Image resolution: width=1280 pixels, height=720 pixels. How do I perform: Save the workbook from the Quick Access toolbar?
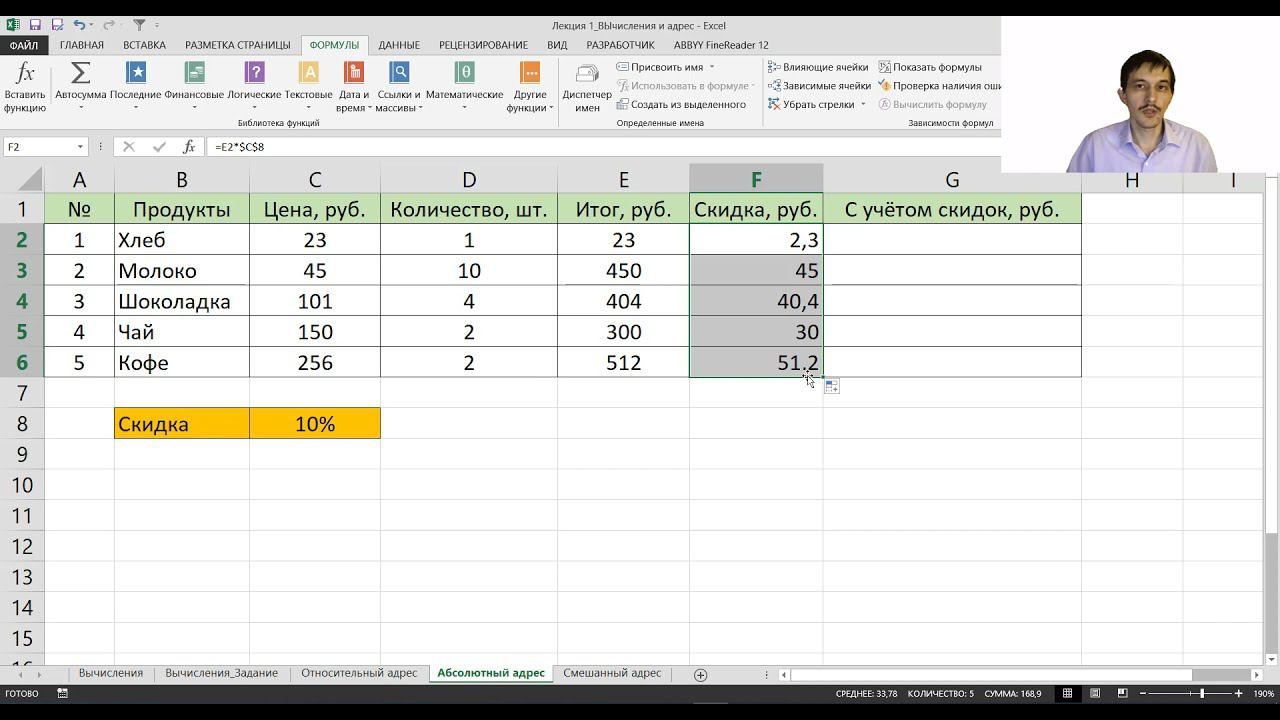pos(35,25)
